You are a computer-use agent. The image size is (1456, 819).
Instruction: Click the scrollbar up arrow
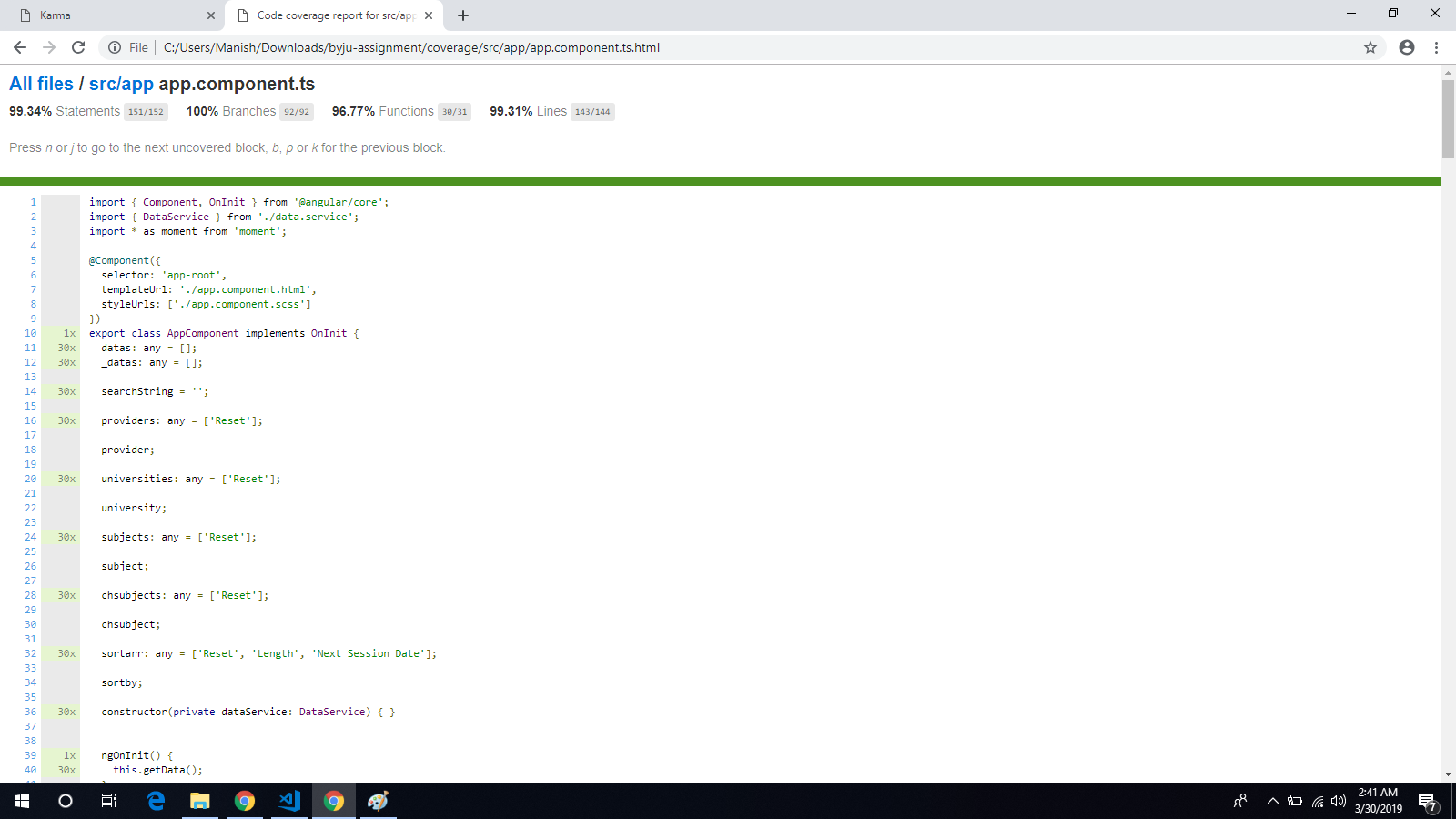point(1448,71)
